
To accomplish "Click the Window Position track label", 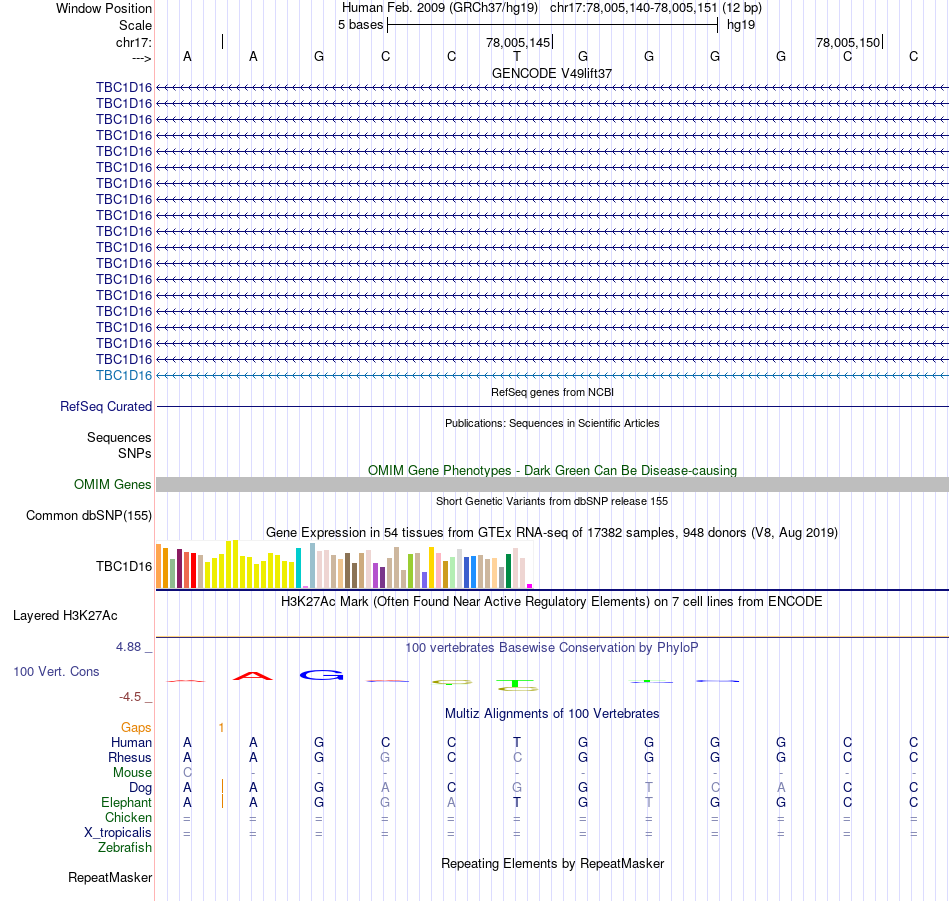I will coord(104,8).
